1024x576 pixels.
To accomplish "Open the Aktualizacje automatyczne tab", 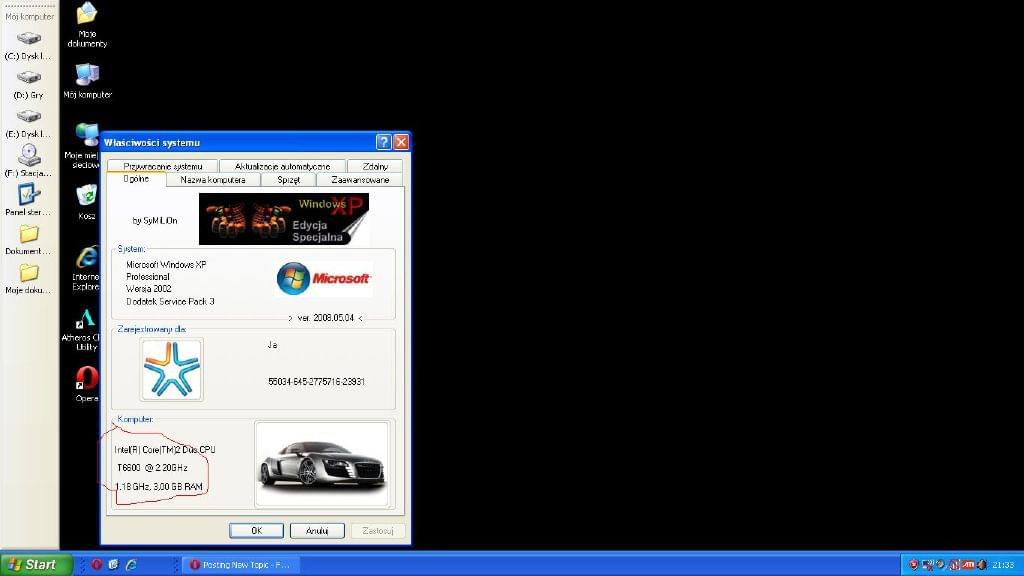I will pos(282,166).
